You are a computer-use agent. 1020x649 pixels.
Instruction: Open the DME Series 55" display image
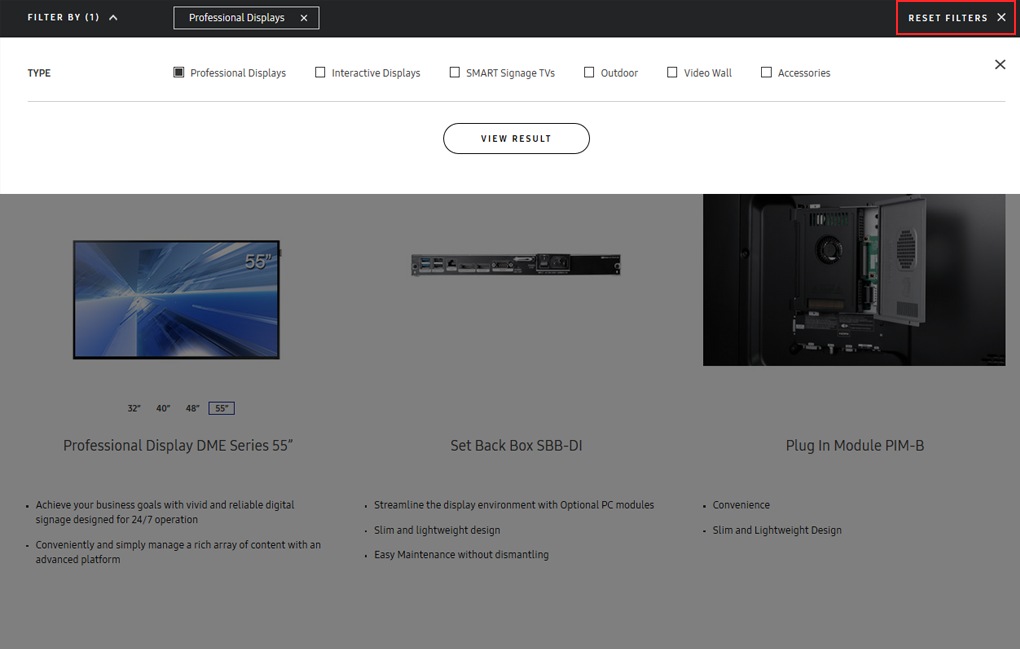pos(176,299)
